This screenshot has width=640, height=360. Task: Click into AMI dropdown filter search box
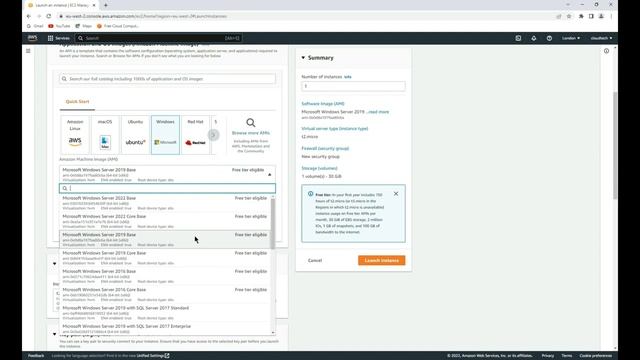click(x=167, y=188)
